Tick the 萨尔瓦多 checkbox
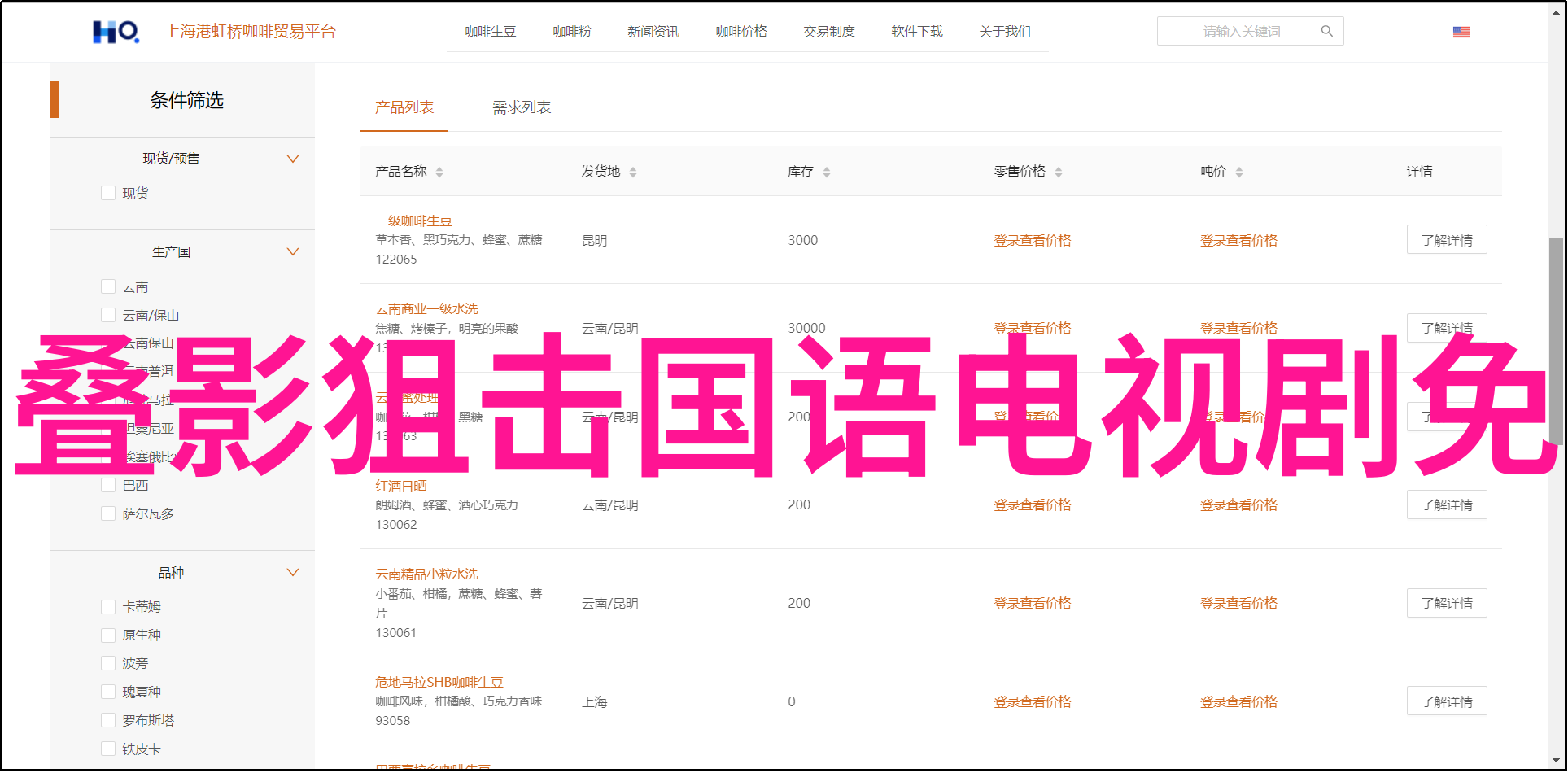 tap(108, 513)
